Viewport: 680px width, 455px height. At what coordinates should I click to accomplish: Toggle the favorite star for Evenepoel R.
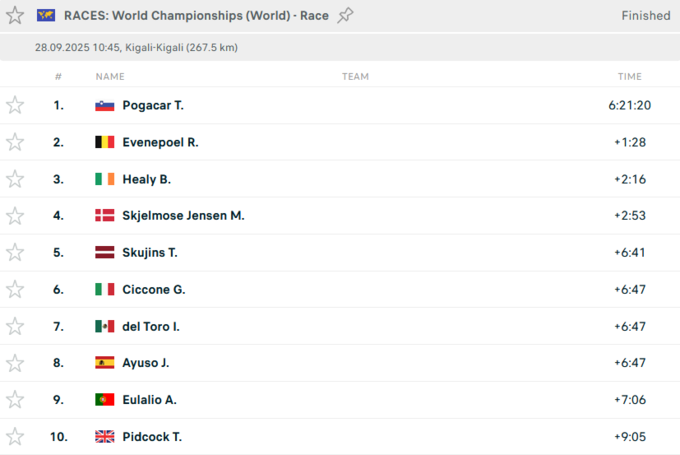[x=15, y=142]
